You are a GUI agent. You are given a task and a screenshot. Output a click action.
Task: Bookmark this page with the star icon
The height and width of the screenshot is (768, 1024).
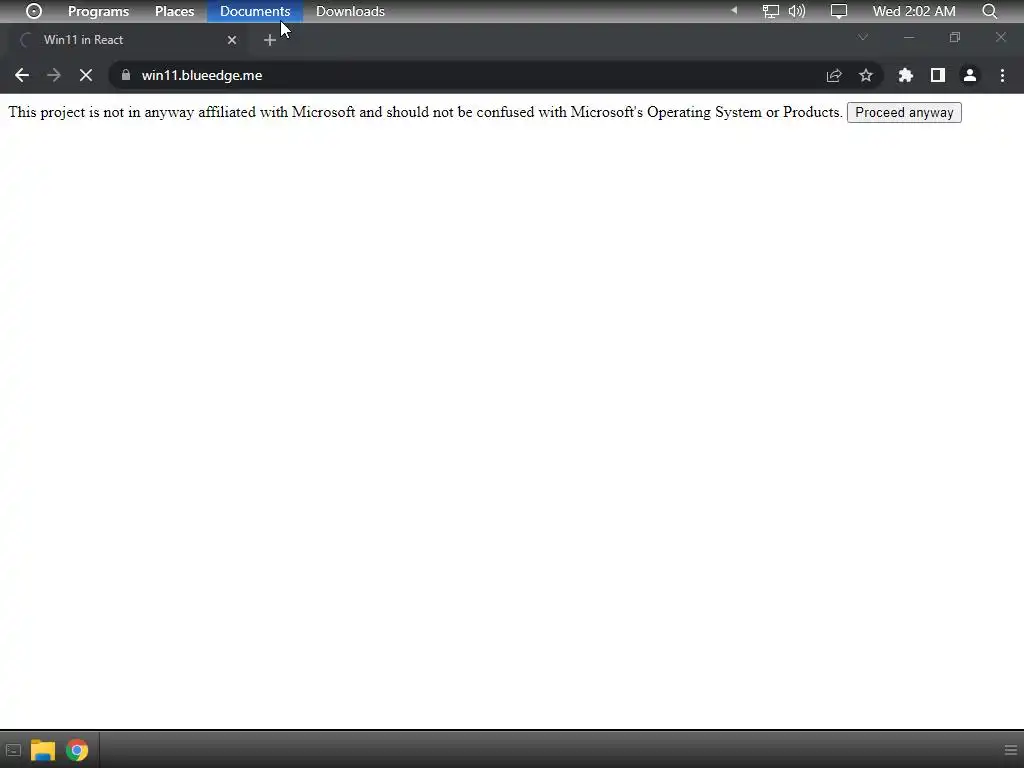pyautogui.click(x=866, y=75)
